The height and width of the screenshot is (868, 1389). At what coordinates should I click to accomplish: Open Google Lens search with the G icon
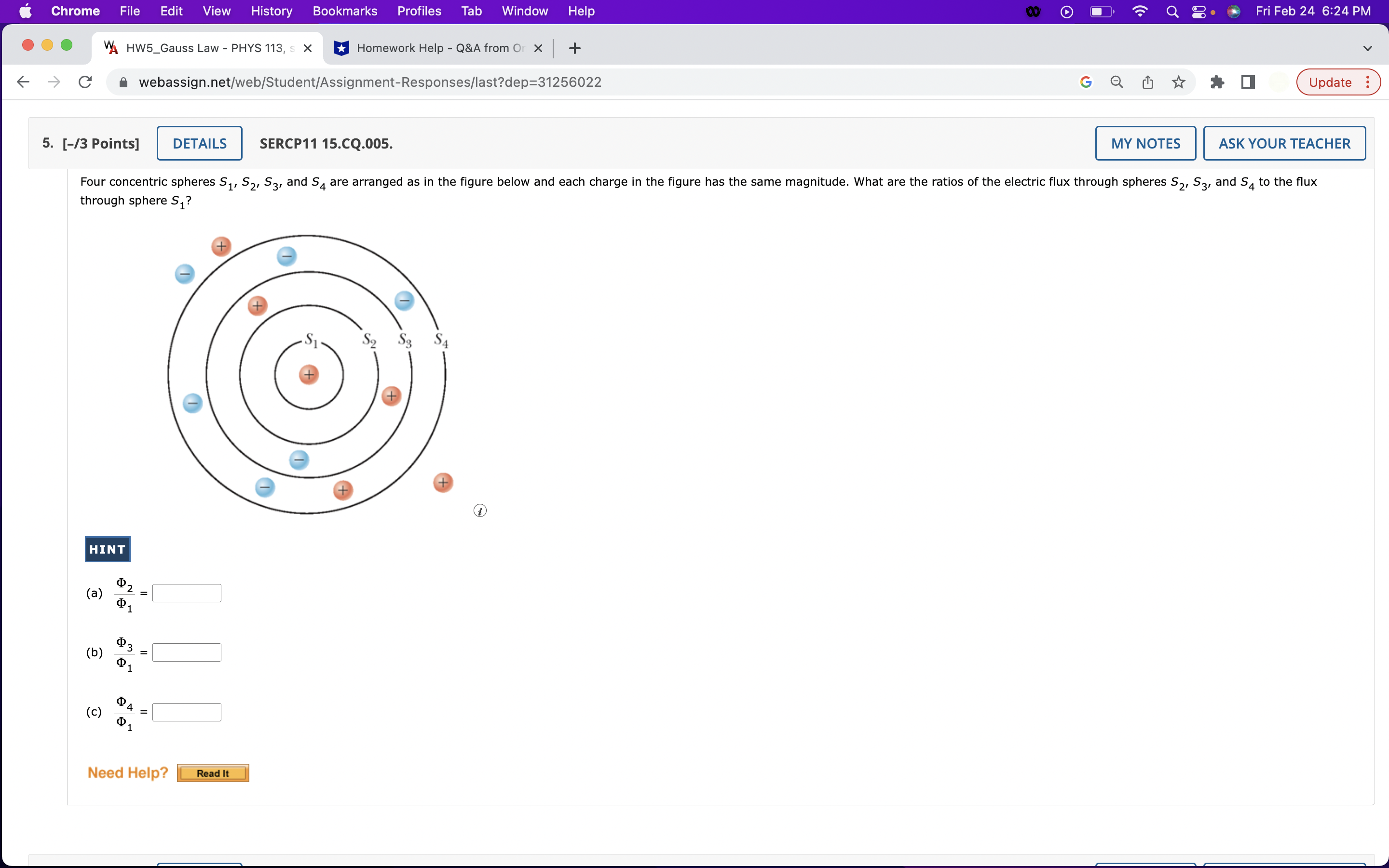(x=1085, y=81)
